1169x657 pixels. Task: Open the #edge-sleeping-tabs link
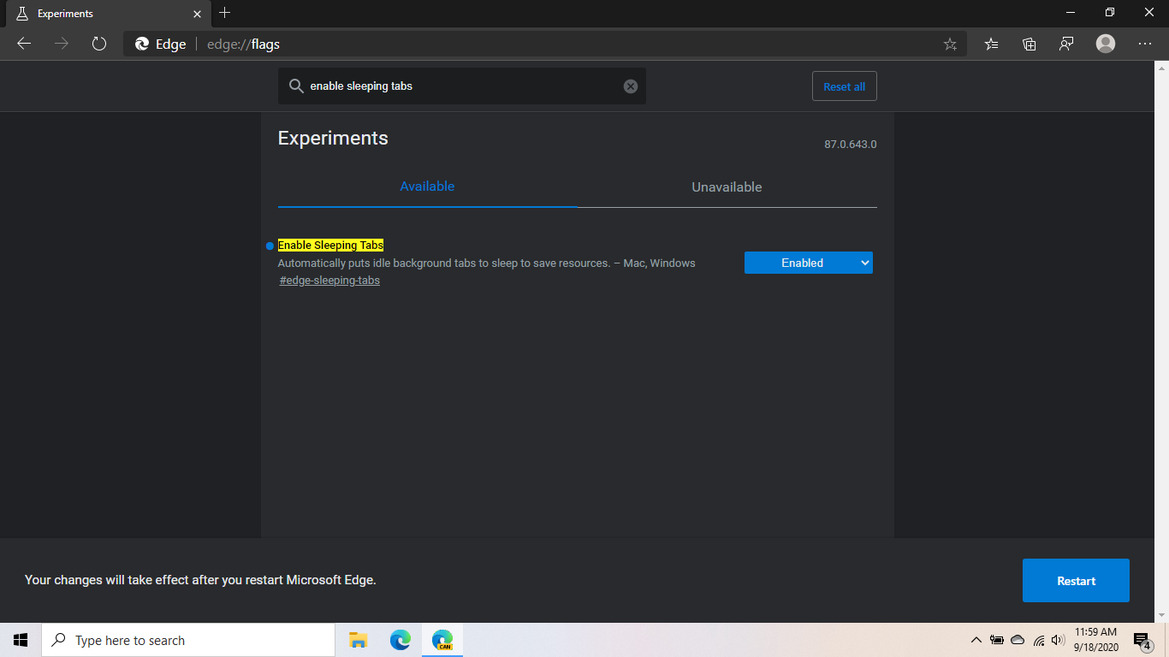pos(330,280)
